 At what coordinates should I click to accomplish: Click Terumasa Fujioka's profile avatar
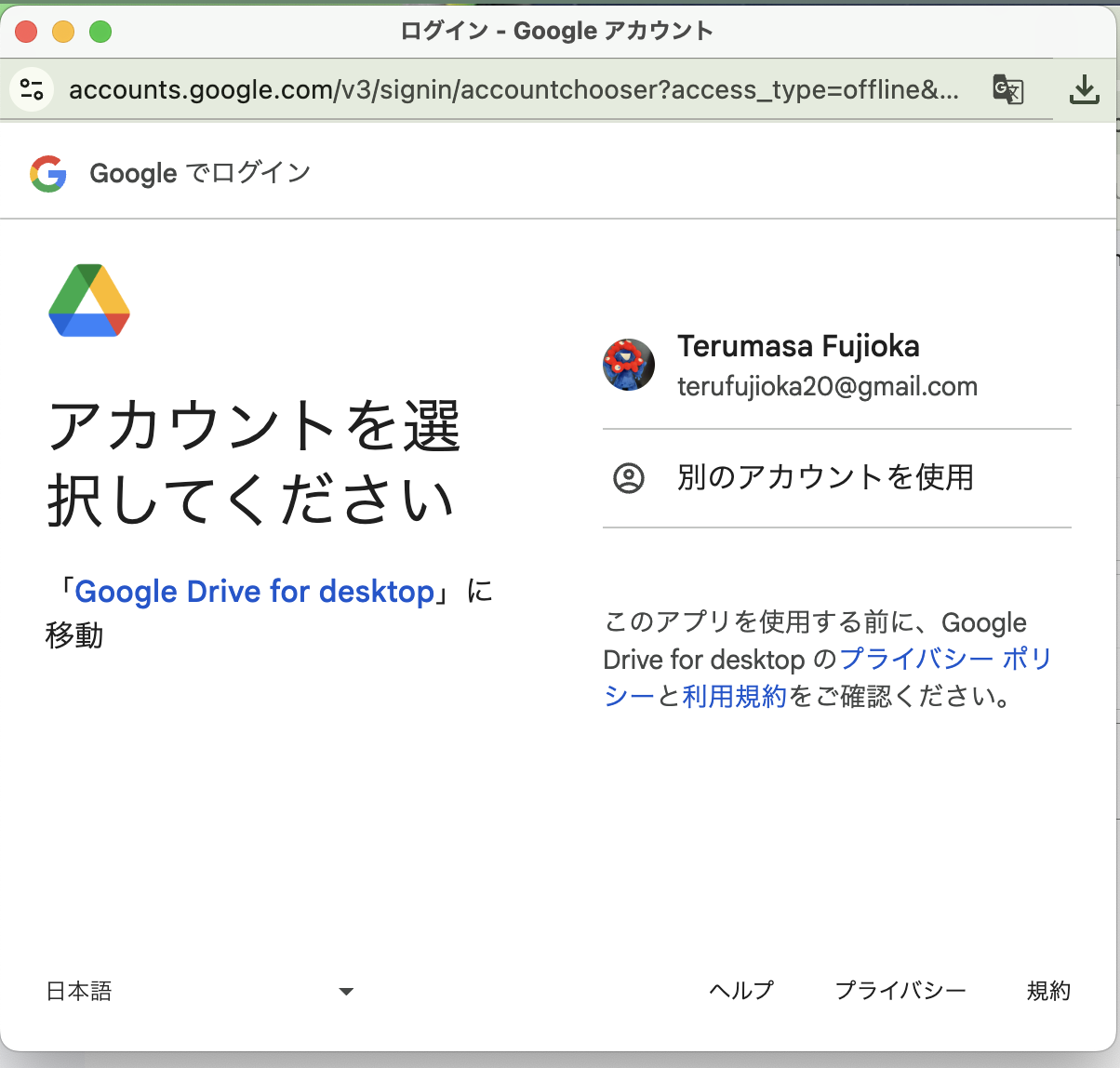point(629,365)
